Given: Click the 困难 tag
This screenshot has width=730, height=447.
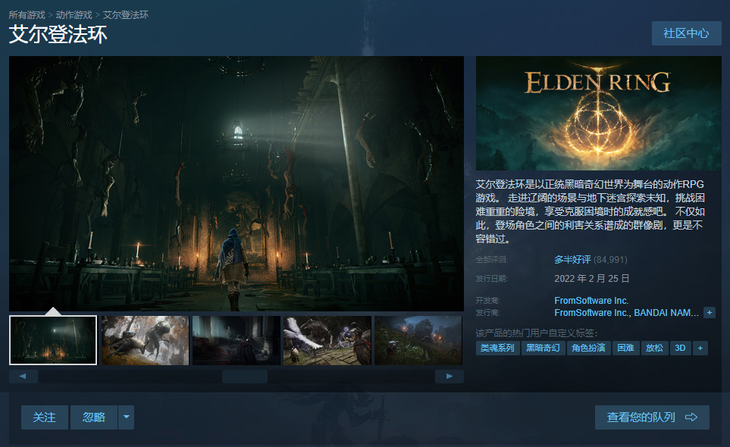Looking at the screenshot, I should point(625,348).
